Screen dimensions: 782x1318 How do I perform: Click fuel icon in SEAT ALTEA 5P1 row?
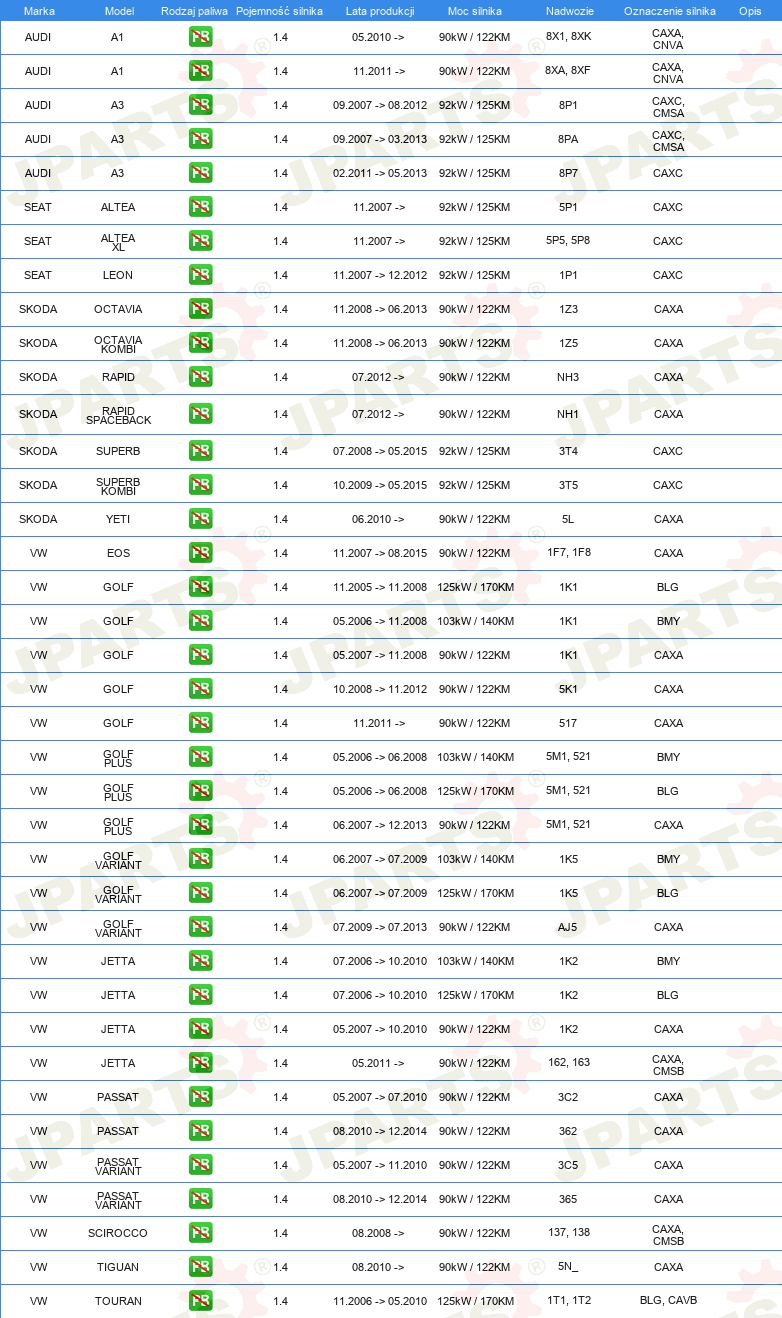click(x=201, y=207)
